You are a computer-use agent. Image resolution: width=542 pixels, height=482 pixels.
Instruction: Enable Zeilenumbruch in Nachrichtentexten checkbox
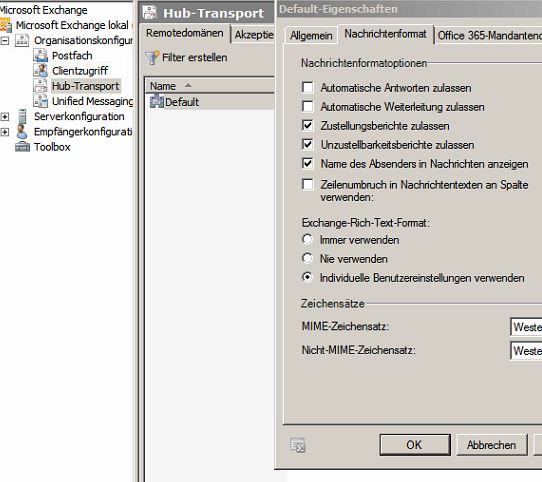307,184
